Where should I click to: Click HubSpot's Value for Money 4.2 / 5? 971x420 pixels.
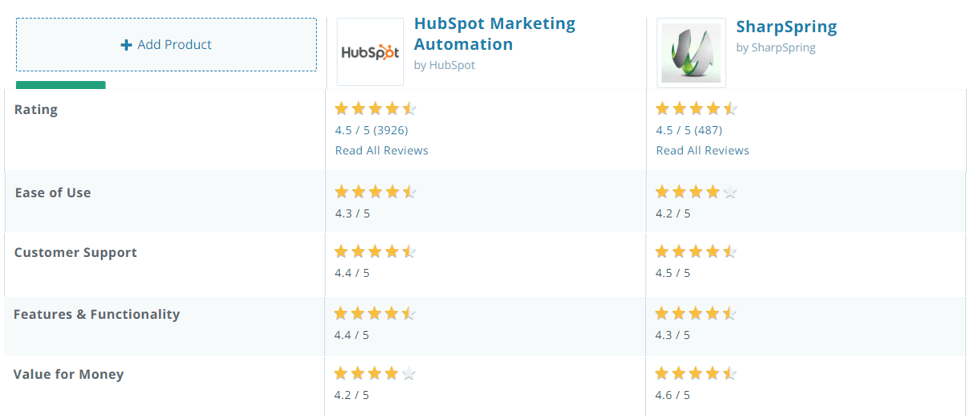click(352, 395)
